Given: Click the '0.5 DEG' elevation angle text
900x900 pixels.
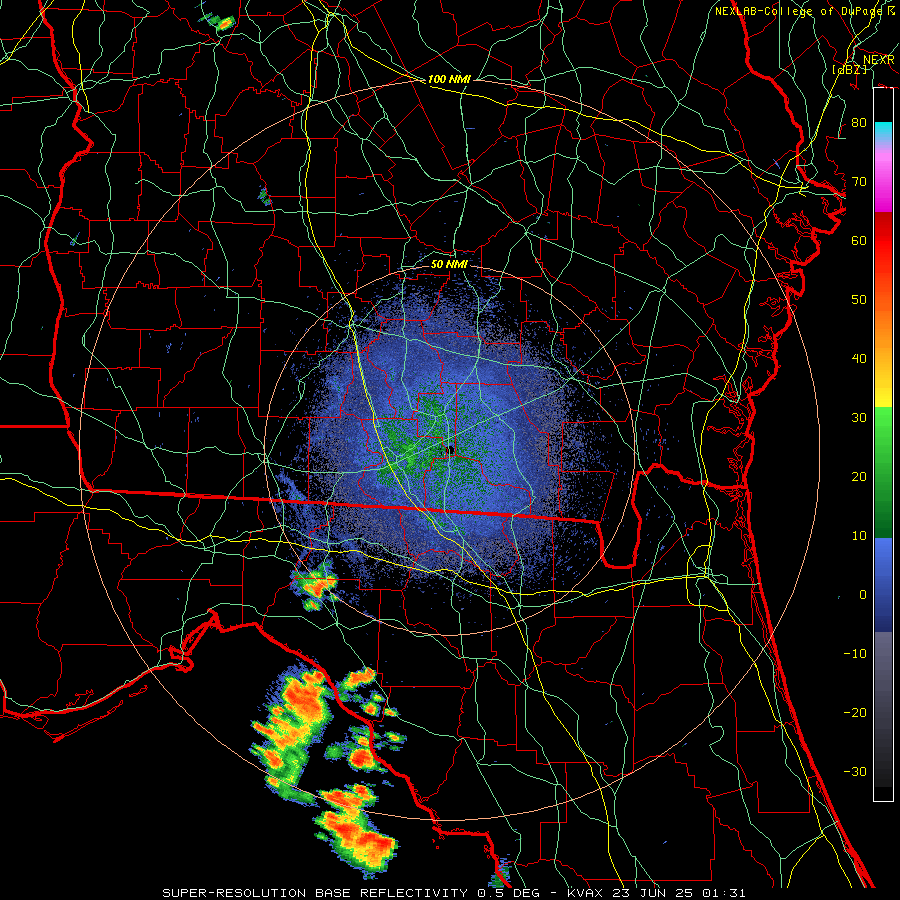Looking at the screenshot, I should (x=509, y=893).
